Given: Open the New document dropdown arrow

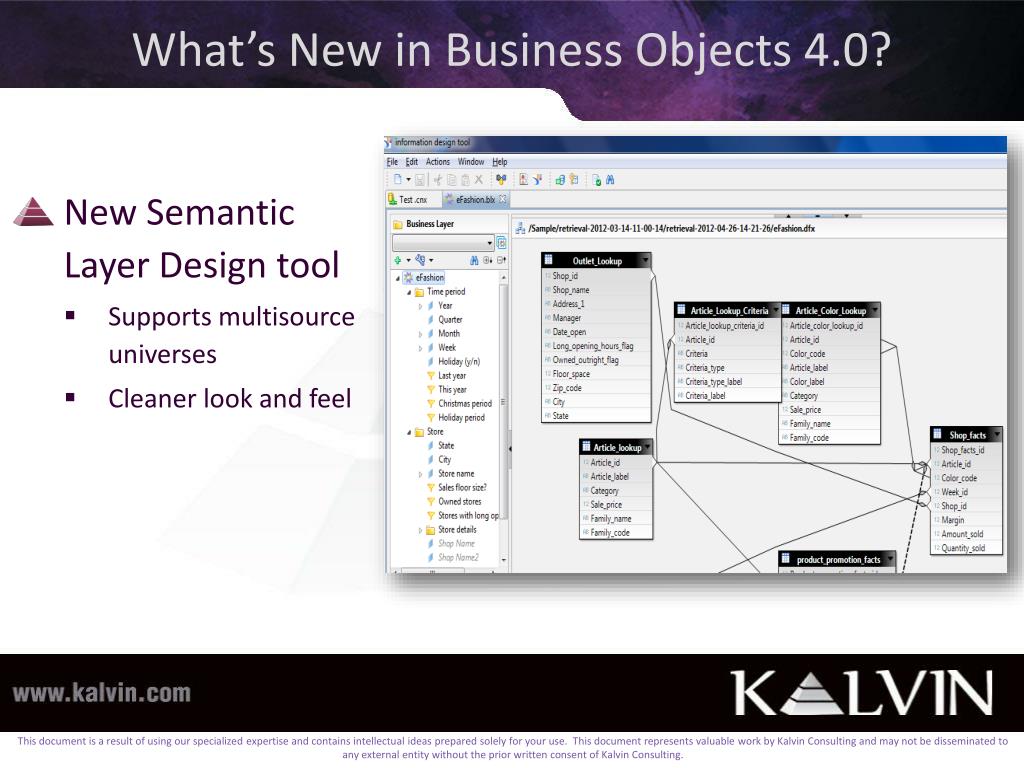Looking at the screenshot, I should pyautogui.click(x=409, y=180).
